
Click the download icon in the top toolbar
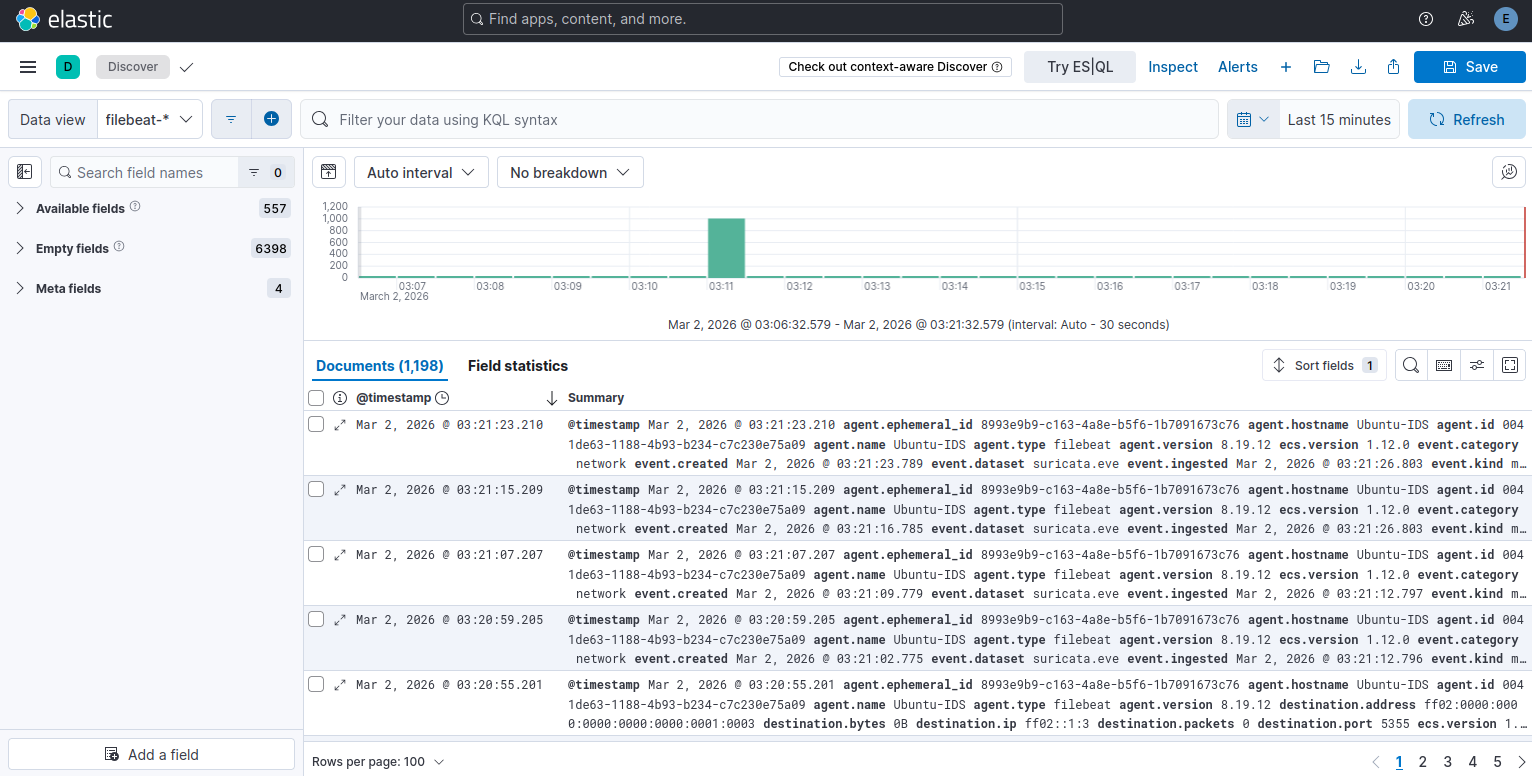[x=1358, y=67]
